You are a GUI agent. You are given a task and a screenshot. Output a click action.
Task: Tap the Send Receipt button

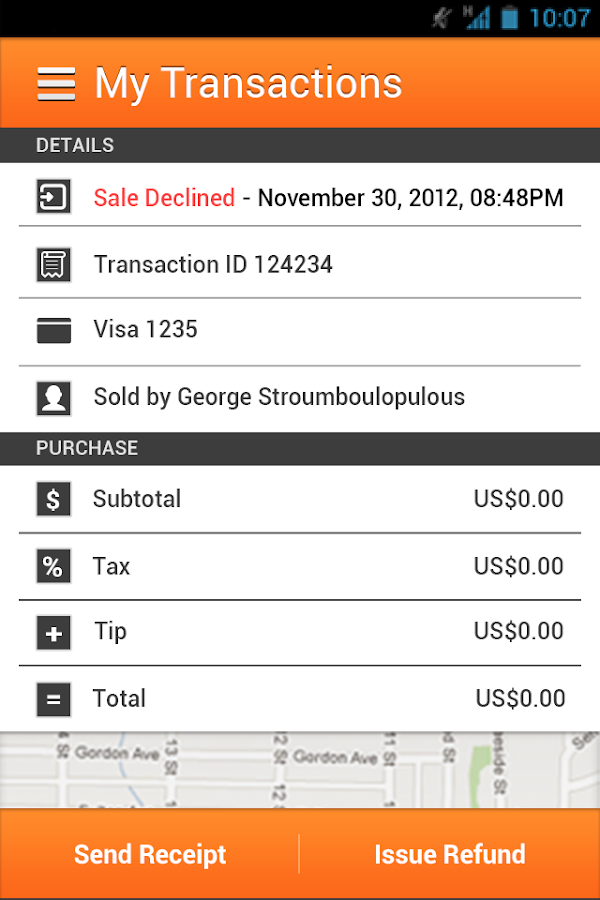150,855
